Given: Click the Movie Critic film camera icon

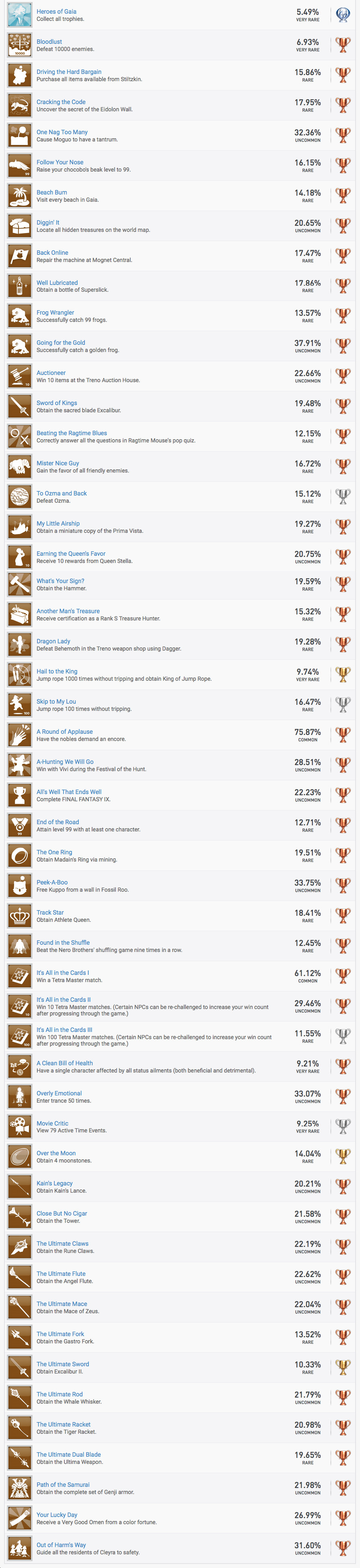Looking at the screenshot, I should coord(19,1127).
